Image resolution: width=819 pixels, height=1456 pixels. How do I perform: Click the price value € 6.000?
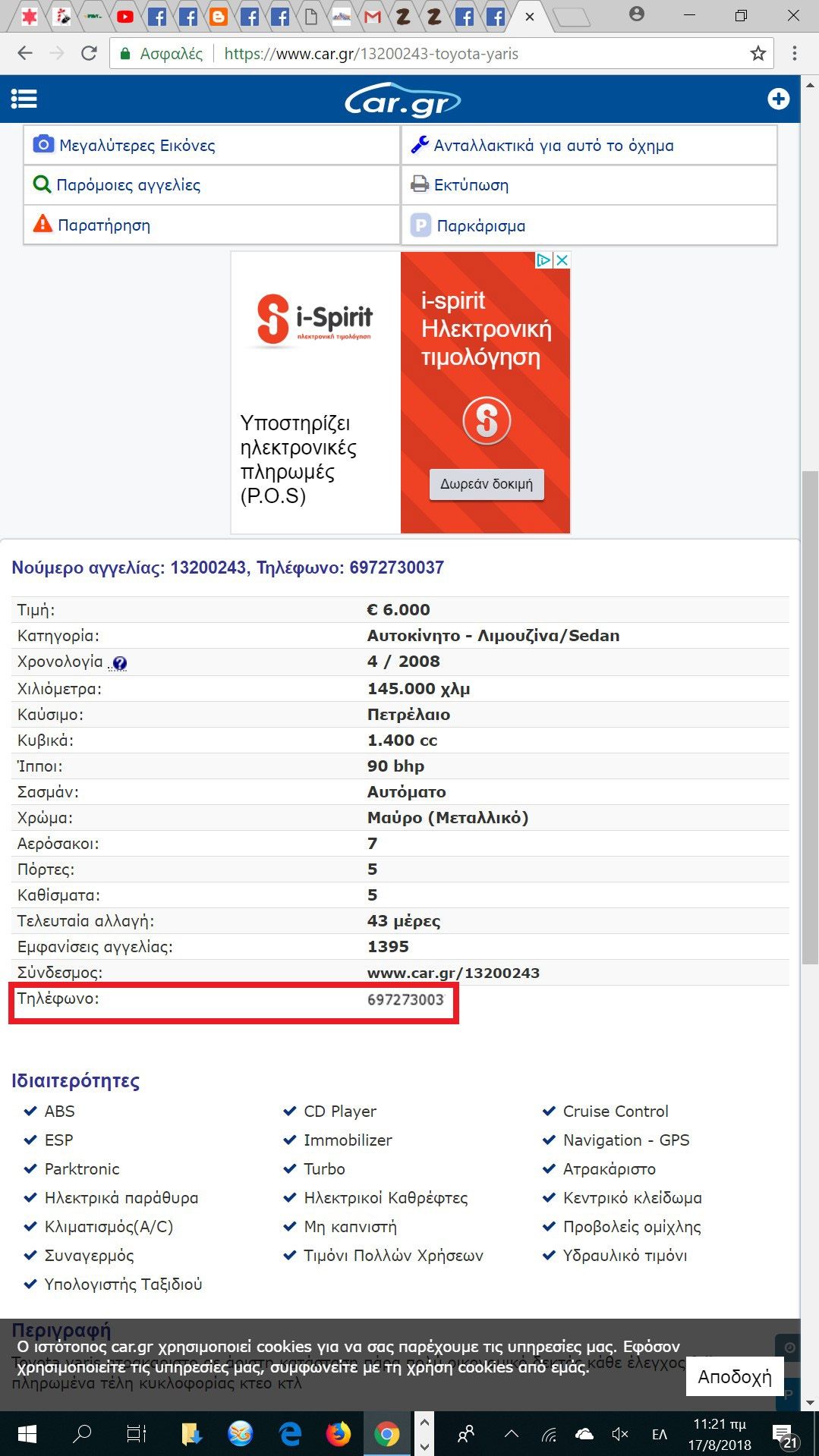pyautogui.click(x=398, y=610)
